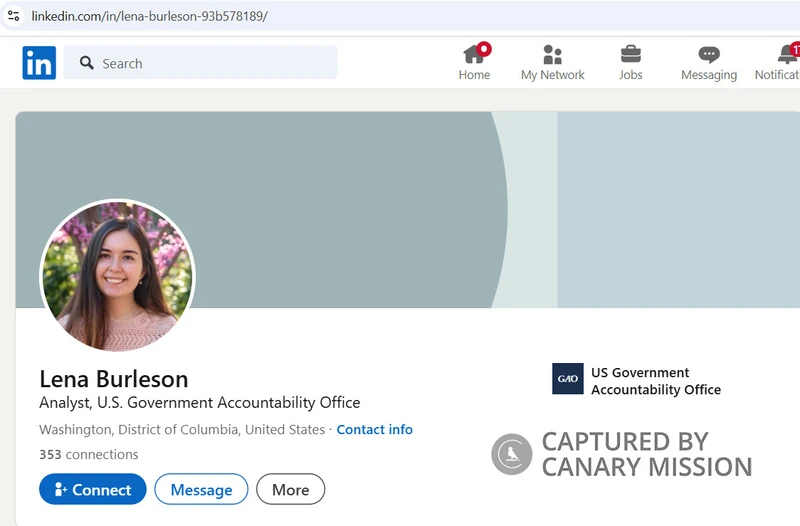Image resolution: width=800 pixels, height=526 pixels.
Task: Open the Jobs briefcase icon
Action: click(631, 54)
